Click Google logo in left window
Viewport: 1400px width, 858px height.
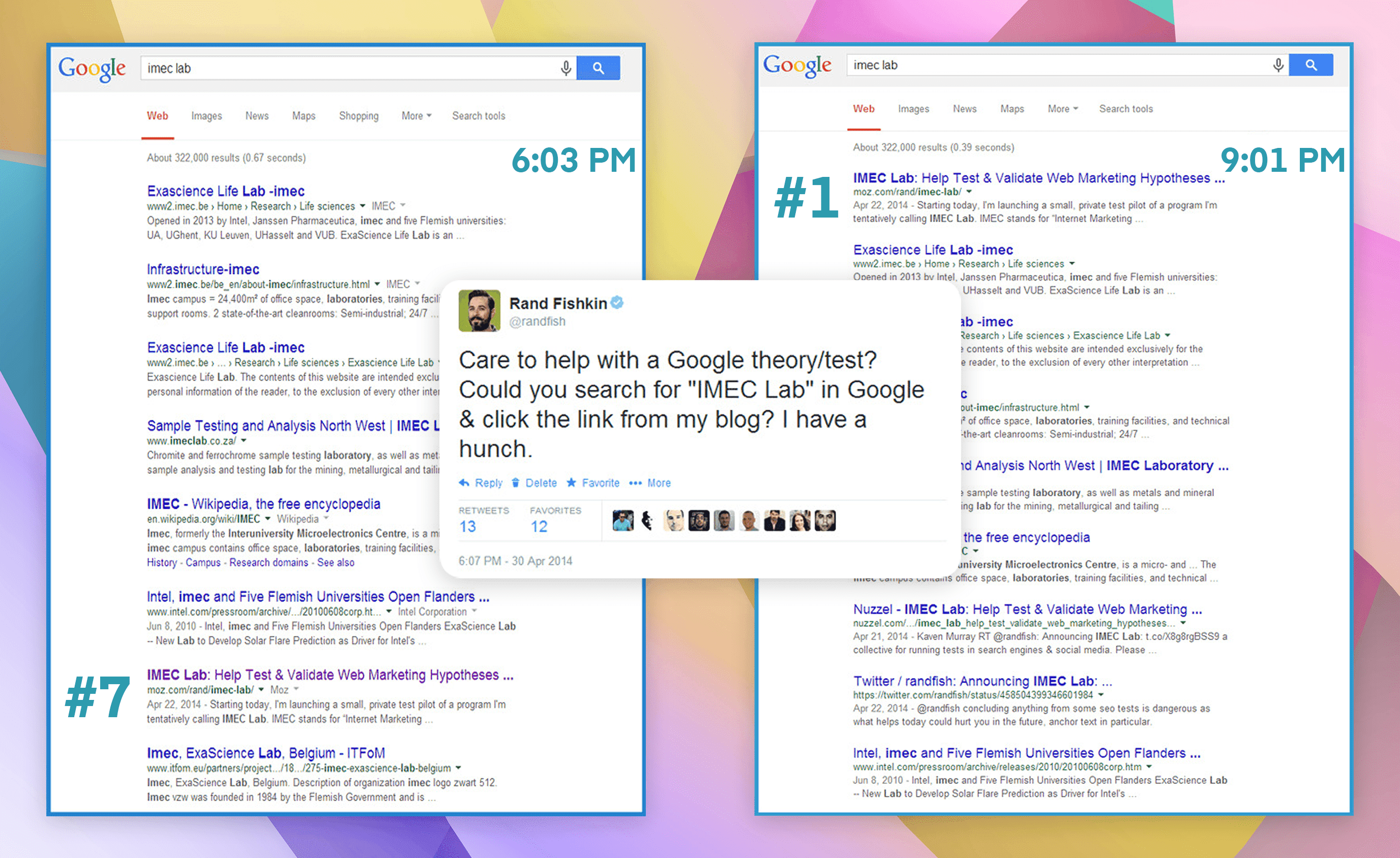pyautogui.click(x=92, y=69)
